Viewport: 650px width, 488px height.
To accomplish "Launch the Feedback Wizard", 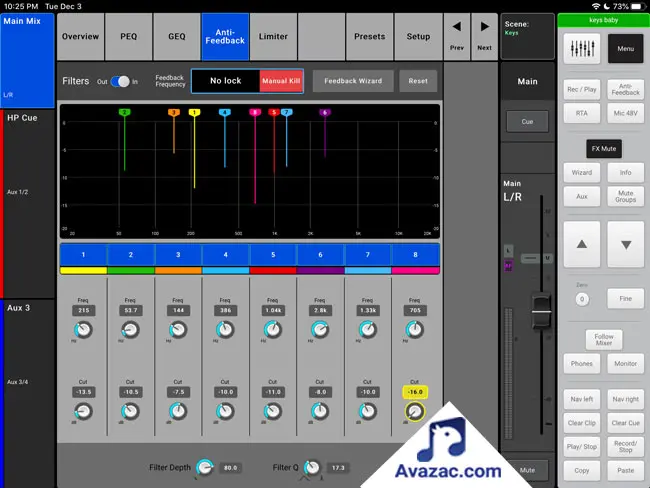I will [353, 81].
